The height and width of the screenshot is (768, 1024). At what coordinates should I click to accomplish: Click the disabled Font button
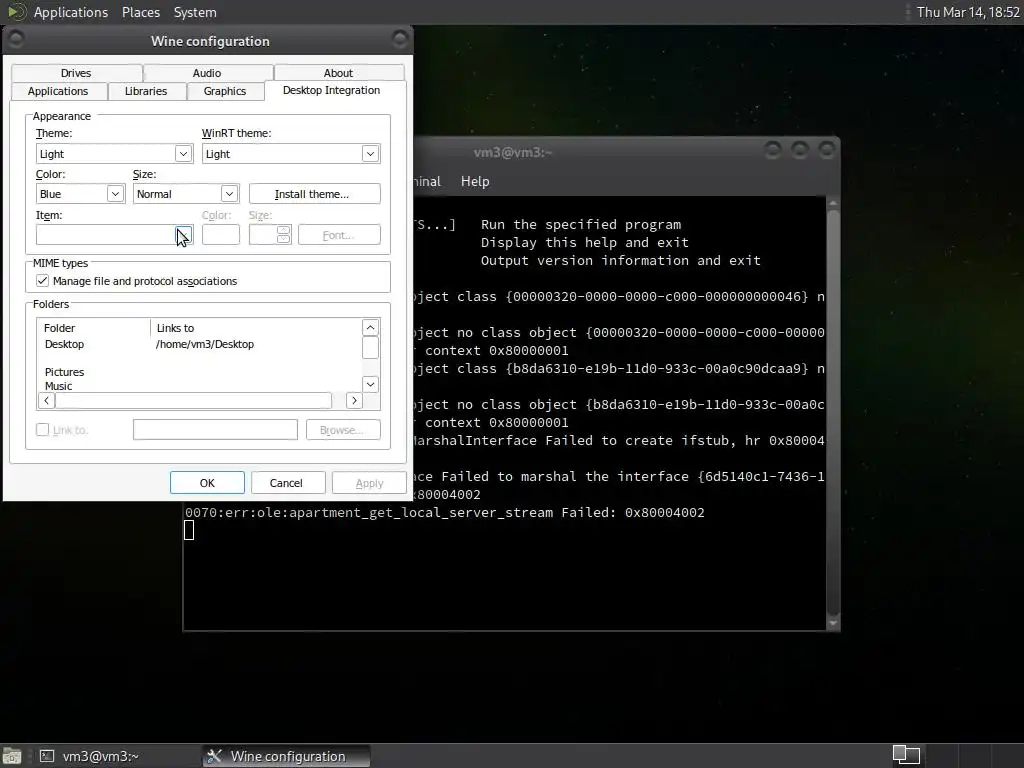click(339, 235)
